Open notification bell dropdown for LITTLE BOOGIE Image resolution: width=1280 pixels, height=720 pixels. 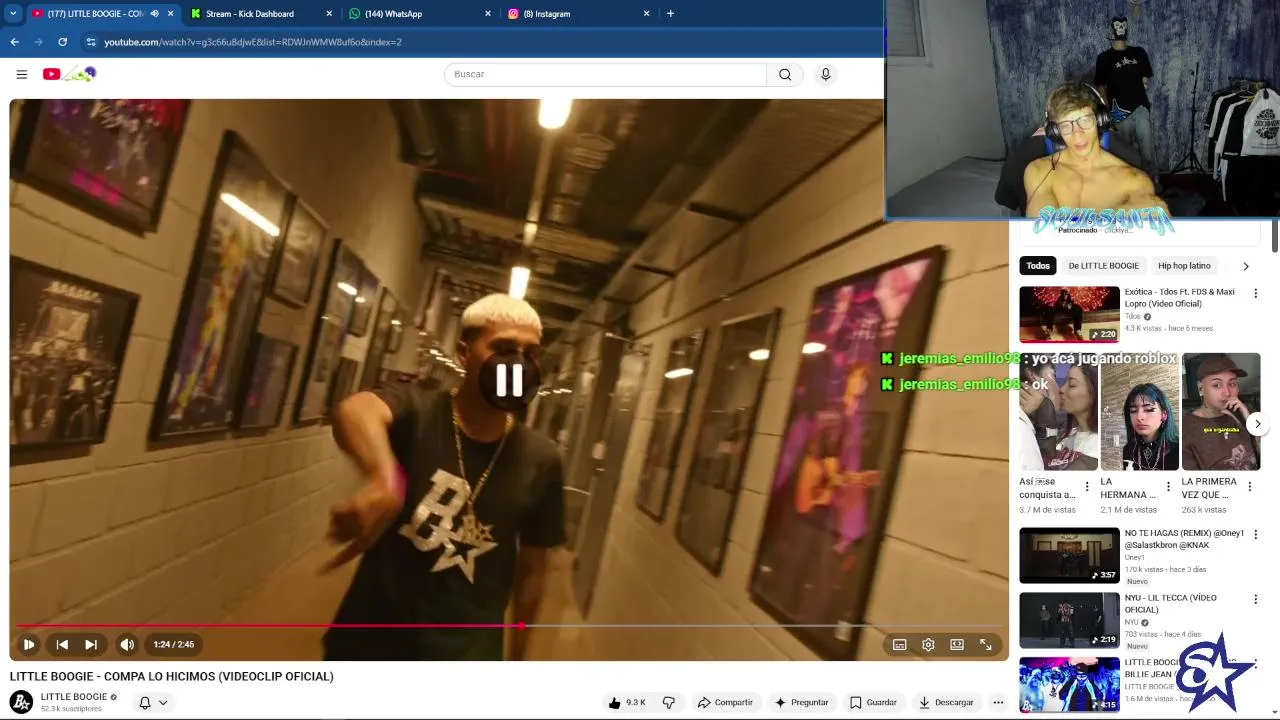pos(153,702)
